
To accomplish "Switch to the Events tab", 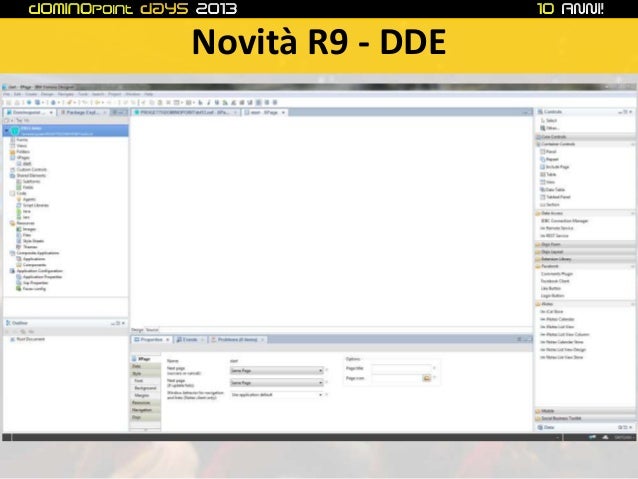I will (190, 339).
